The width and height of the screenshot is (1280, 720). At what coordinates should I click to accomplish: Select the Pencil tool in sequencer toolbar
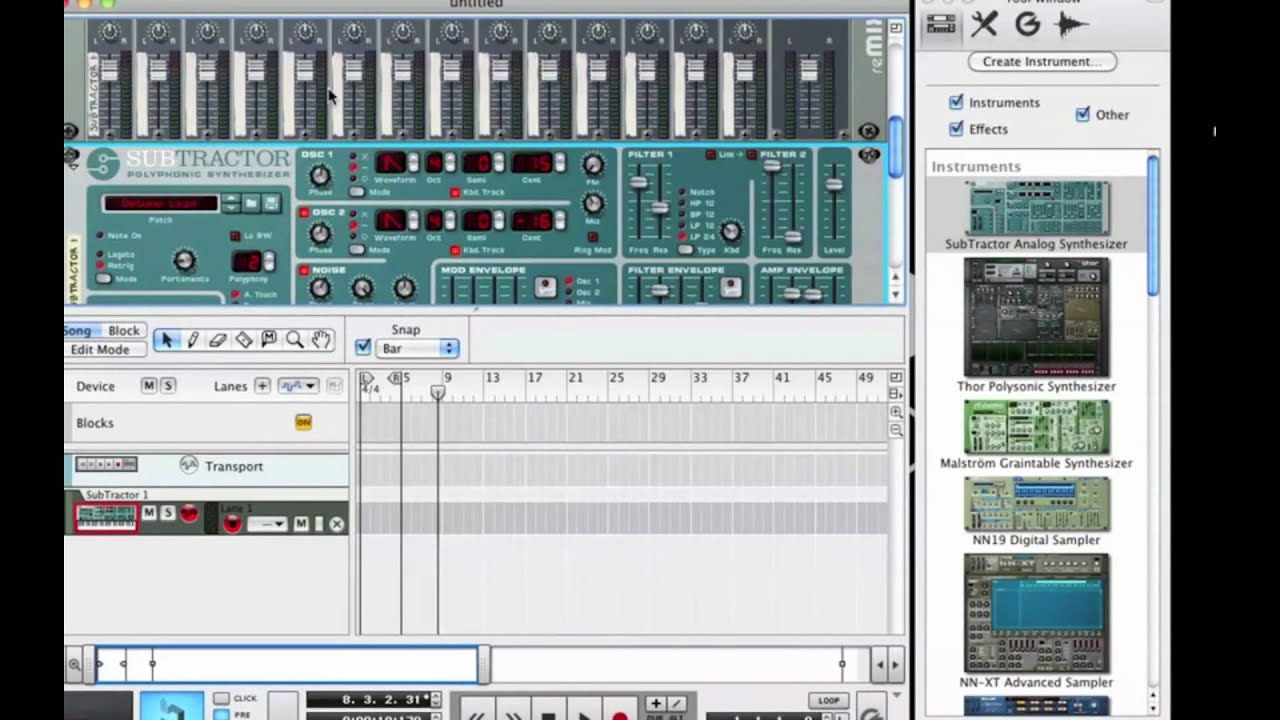(x=193, y=340)
